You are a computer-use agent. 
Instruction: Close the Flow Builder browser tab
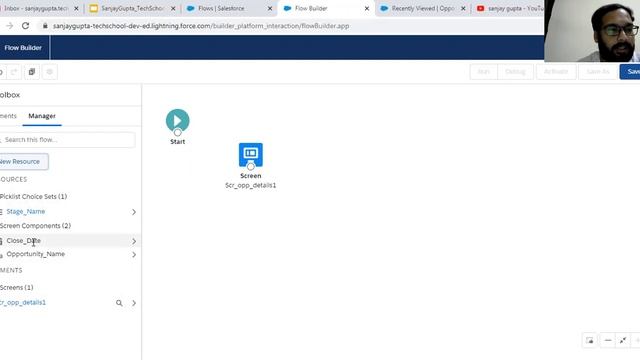pos(367,8)
